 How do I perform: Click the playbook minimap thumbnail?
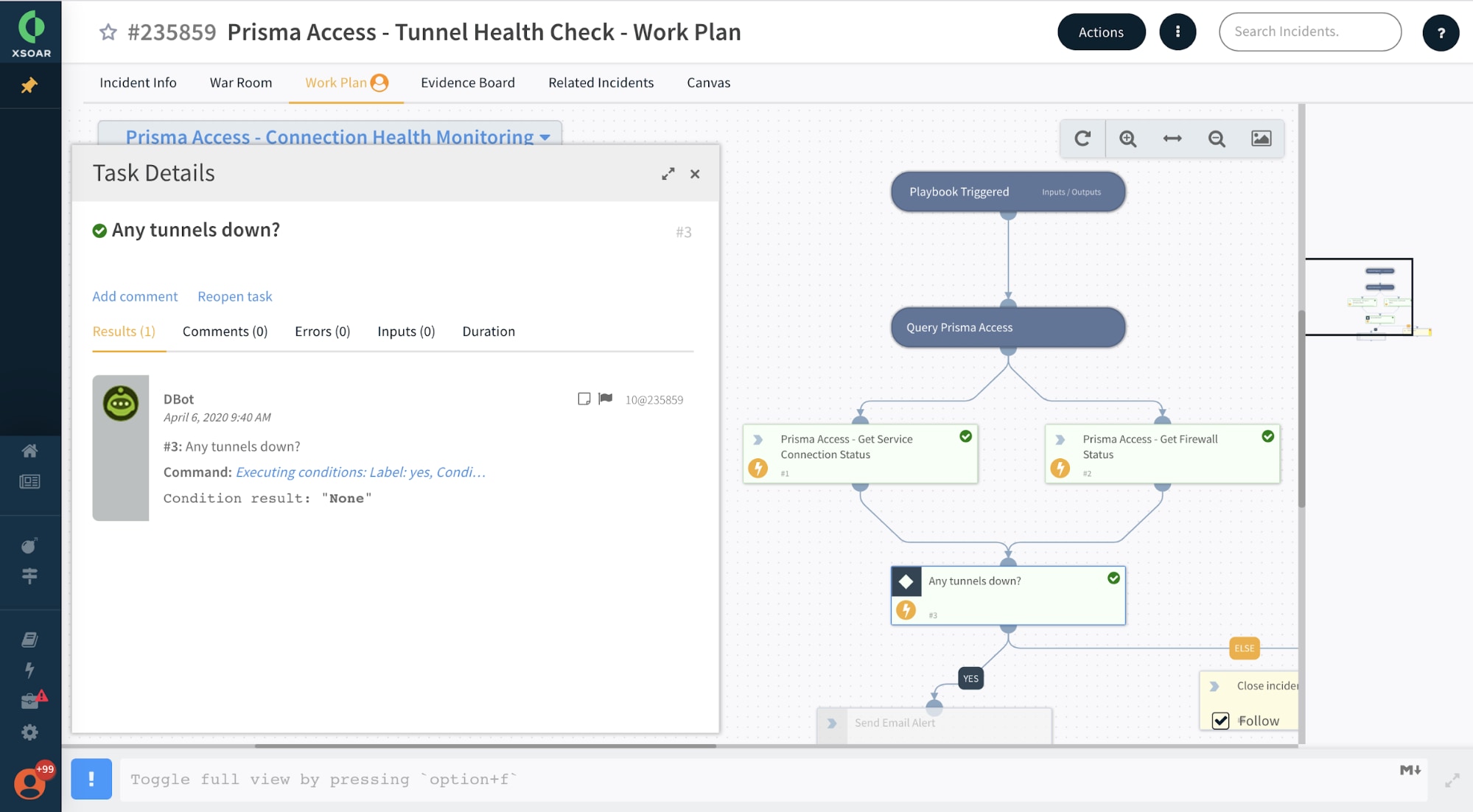click(1360, 297)
